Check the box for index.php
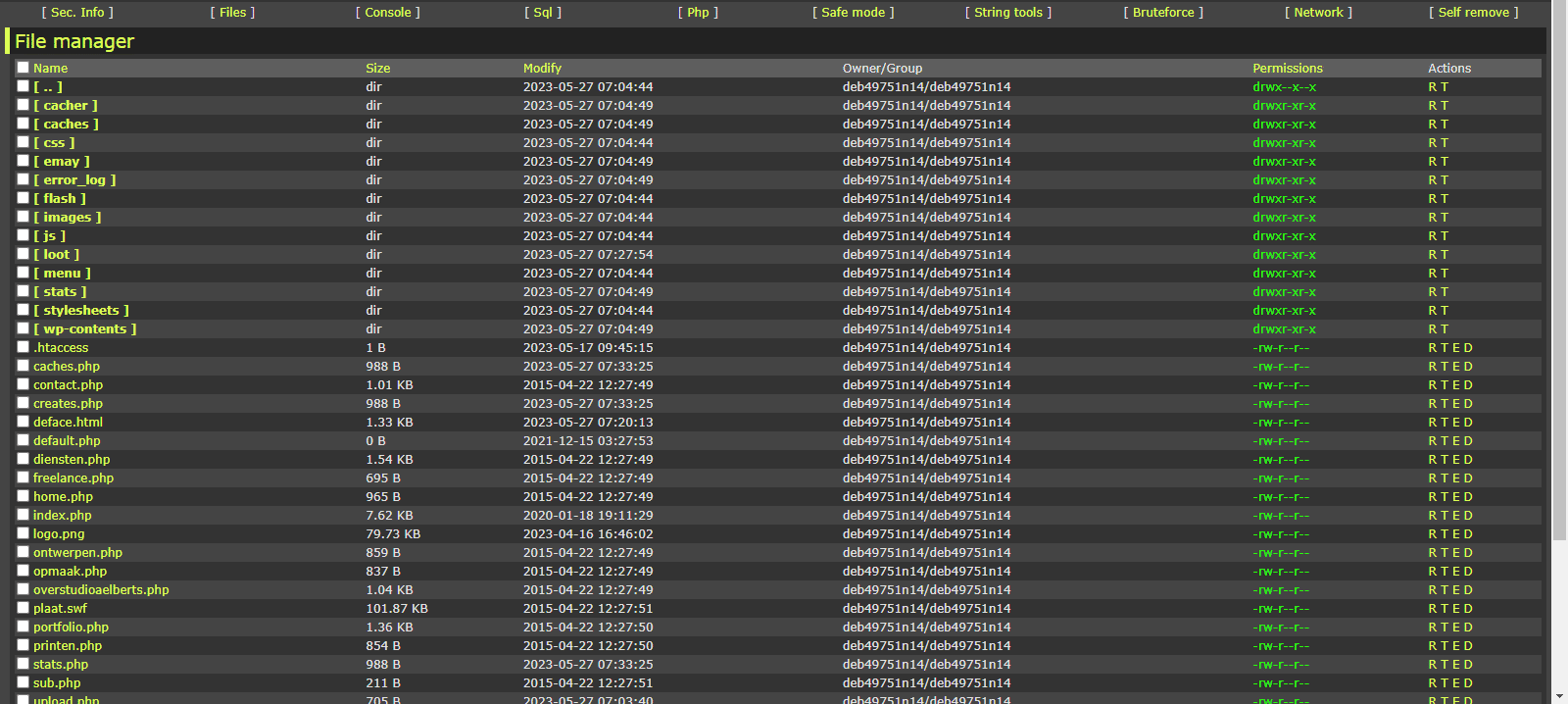 (23, 515)
